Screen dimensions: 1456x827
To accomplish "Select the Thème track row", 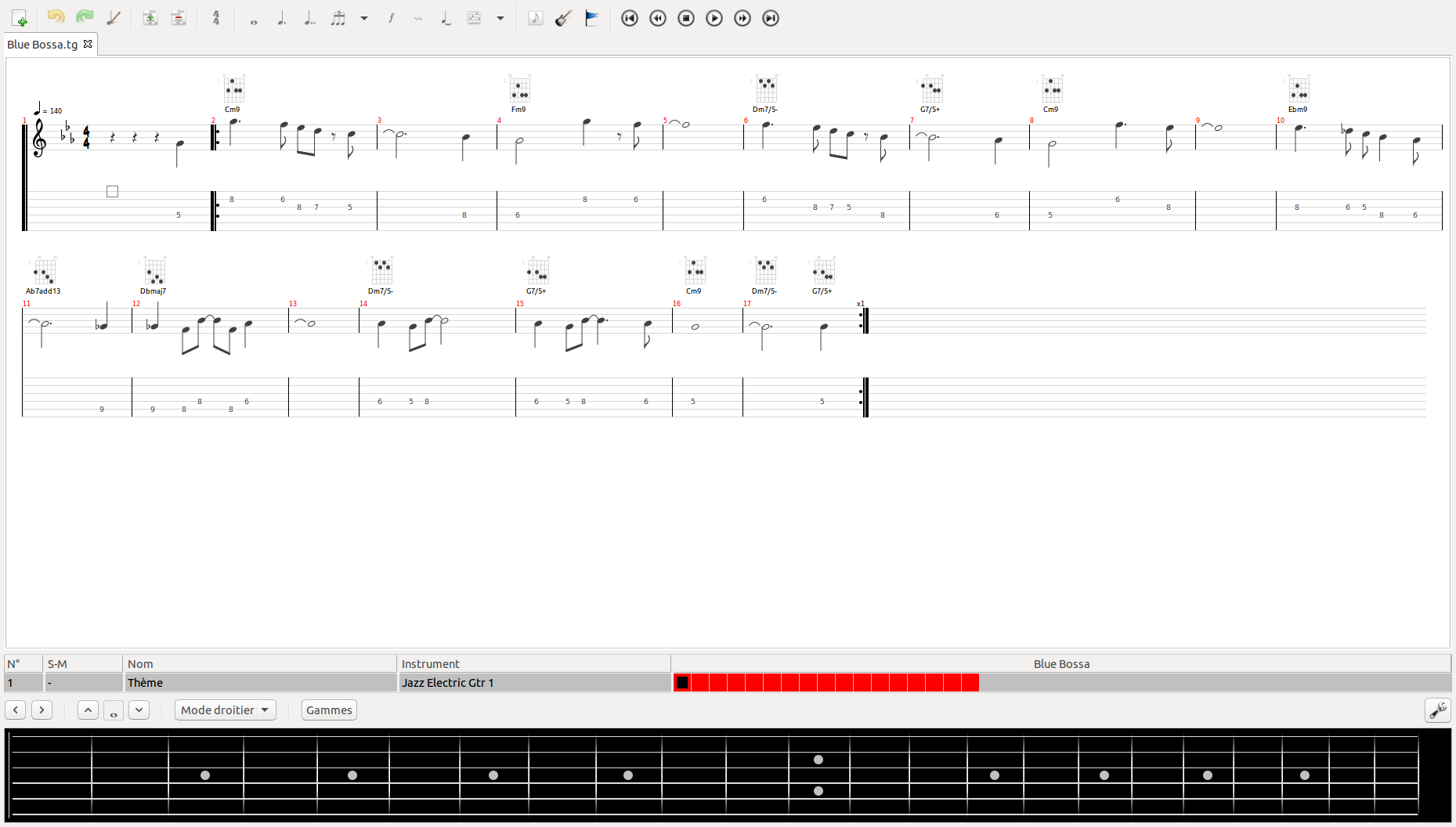I will click(x=337, y=683).
